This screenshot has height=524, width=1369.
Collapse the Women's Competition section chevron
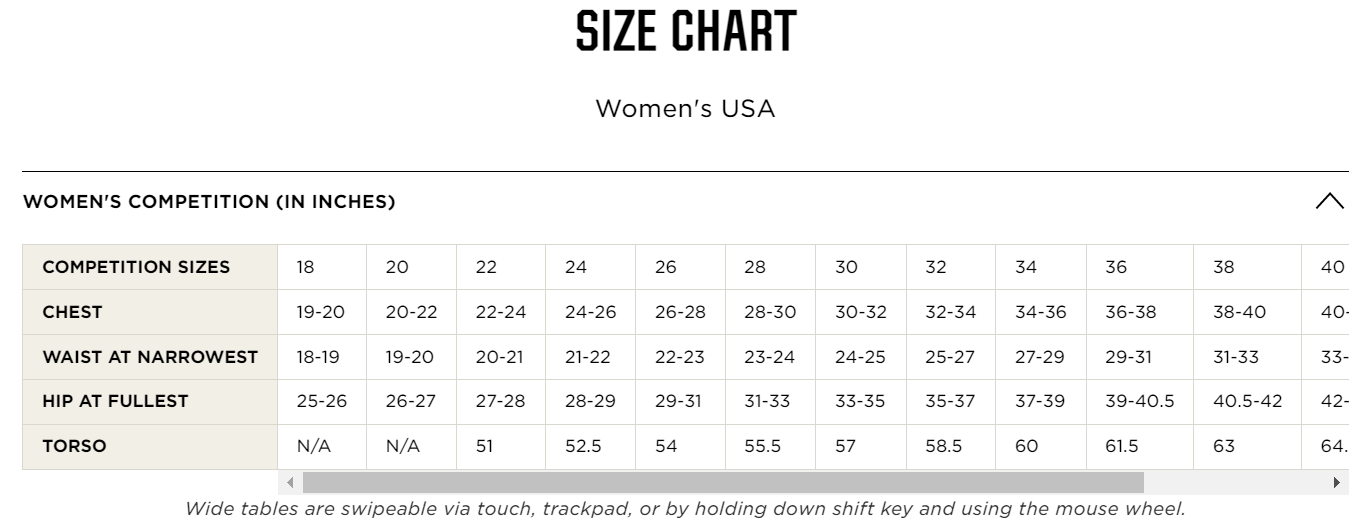coord(1329,201)
